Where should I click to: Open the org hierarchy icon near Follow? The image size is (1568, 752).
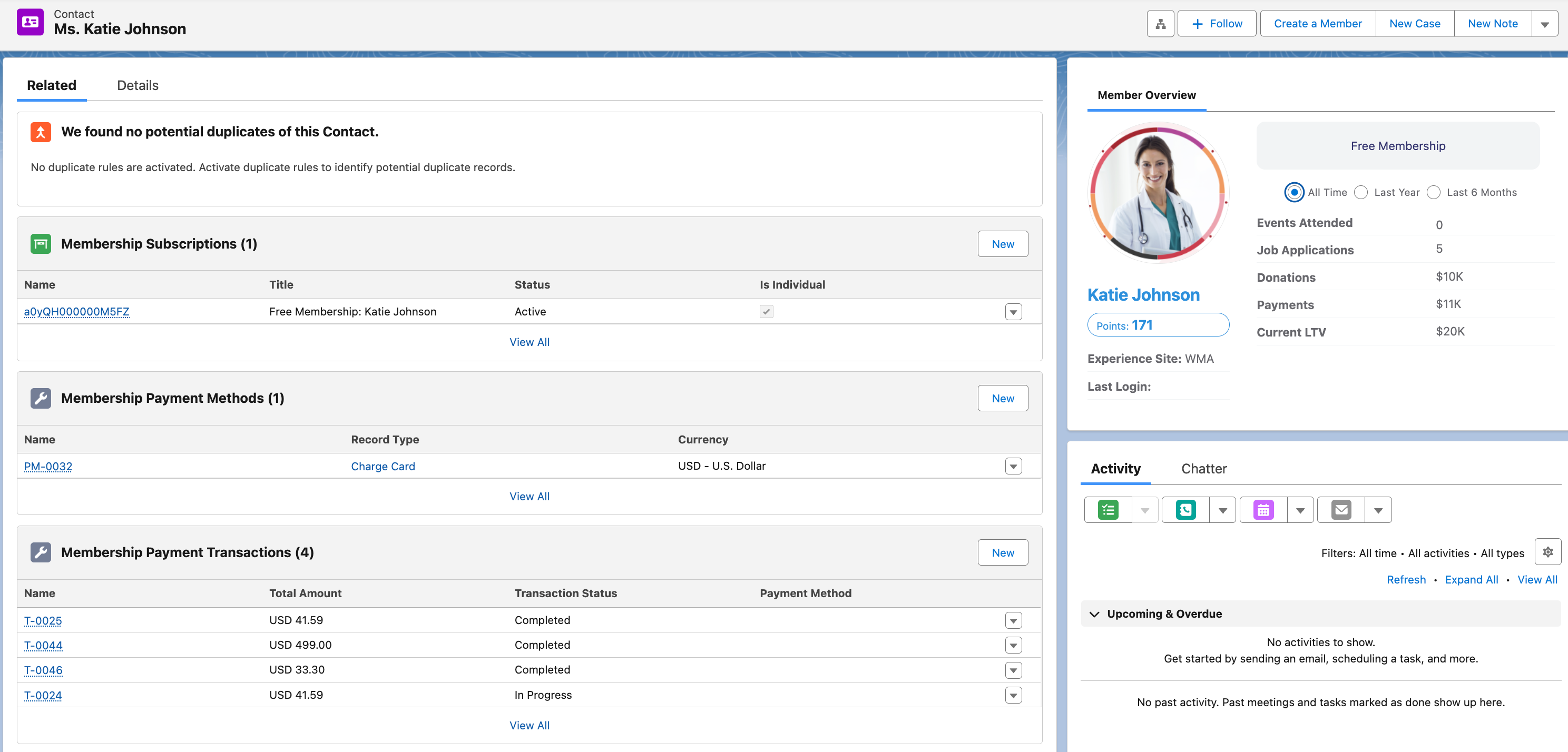[x=1160, y=23]
